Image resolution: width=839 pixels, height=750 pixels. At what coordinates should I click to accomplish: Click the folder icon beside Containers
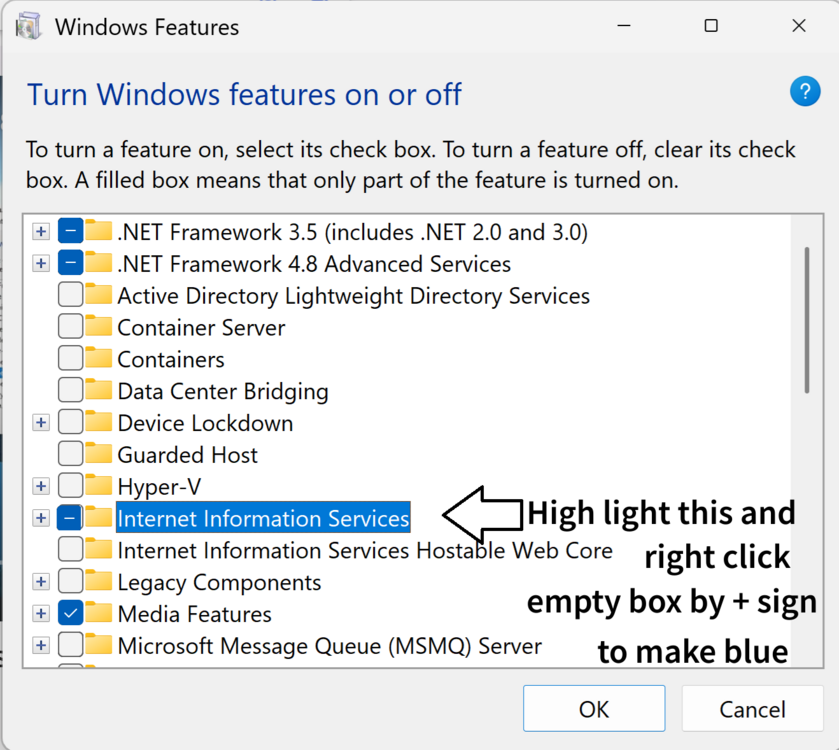click(x=98, y=359)
